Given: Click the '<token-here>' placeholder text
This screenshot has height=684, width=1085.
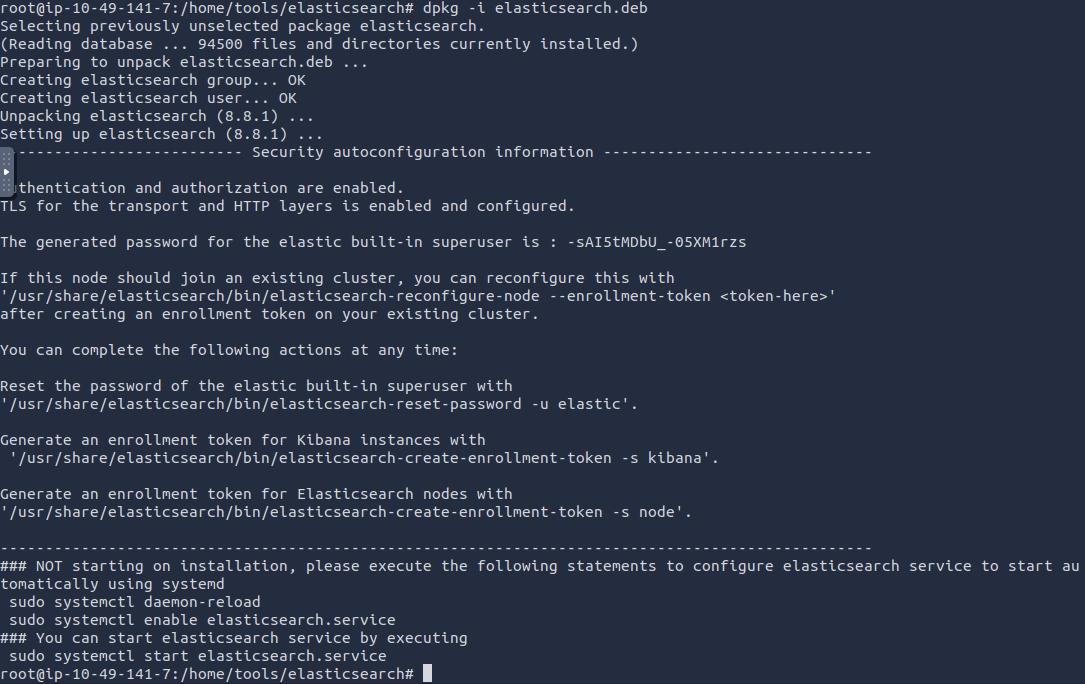Looking at the screenshot, I should pyautogui.click(x=774, y=296).
